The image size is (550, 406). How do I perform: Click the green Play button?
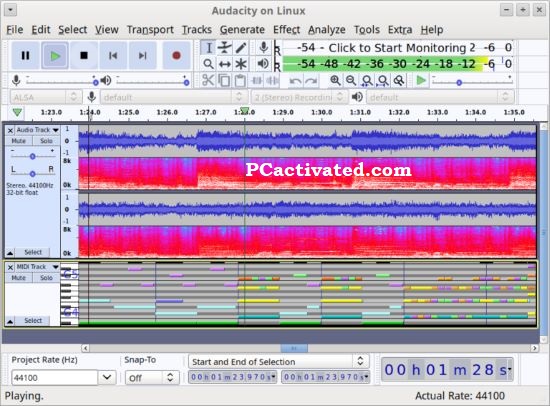55,55
